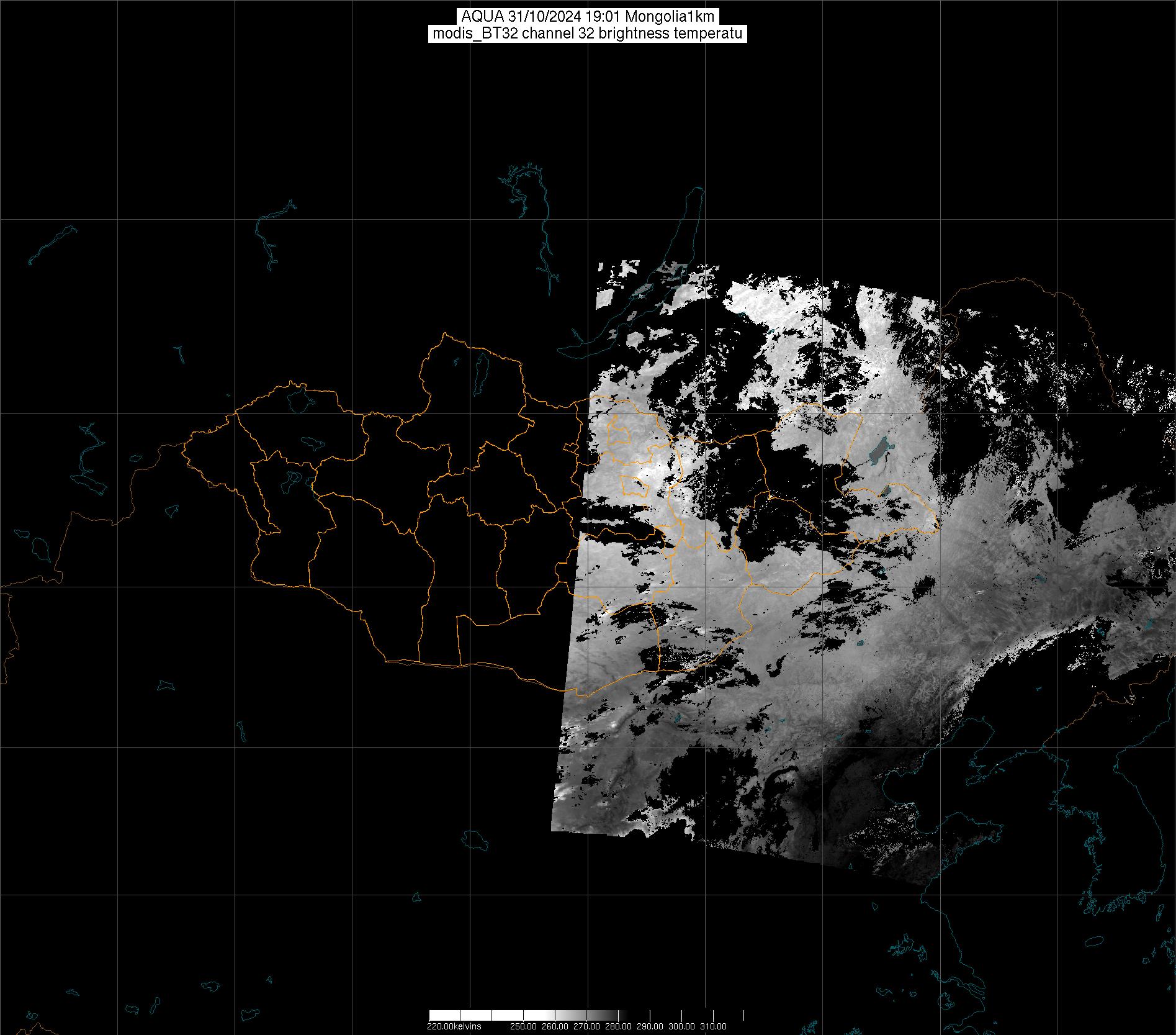Click the modis_BT32 channel 32 brightness label
Image resolution: width=1176 pixels, height=1035 pixels.
[x=588, y=34]
